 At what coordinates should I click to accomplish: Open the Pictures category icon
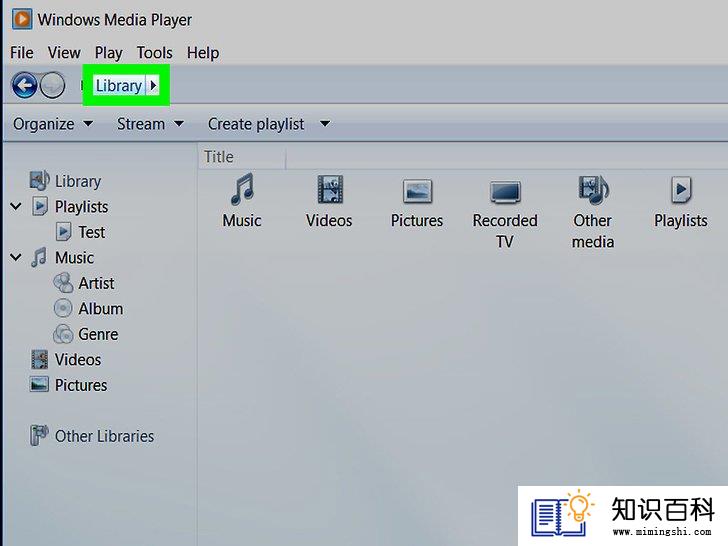(417, 191)
